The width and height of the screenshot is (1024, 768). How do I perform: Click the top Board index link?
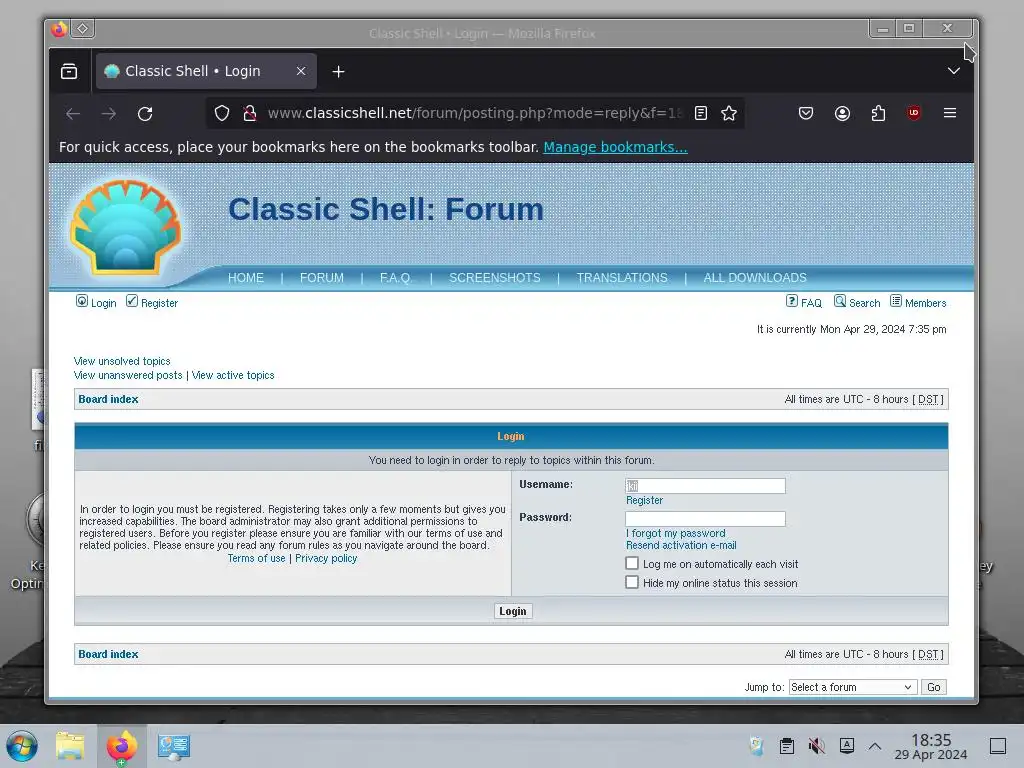108,399
